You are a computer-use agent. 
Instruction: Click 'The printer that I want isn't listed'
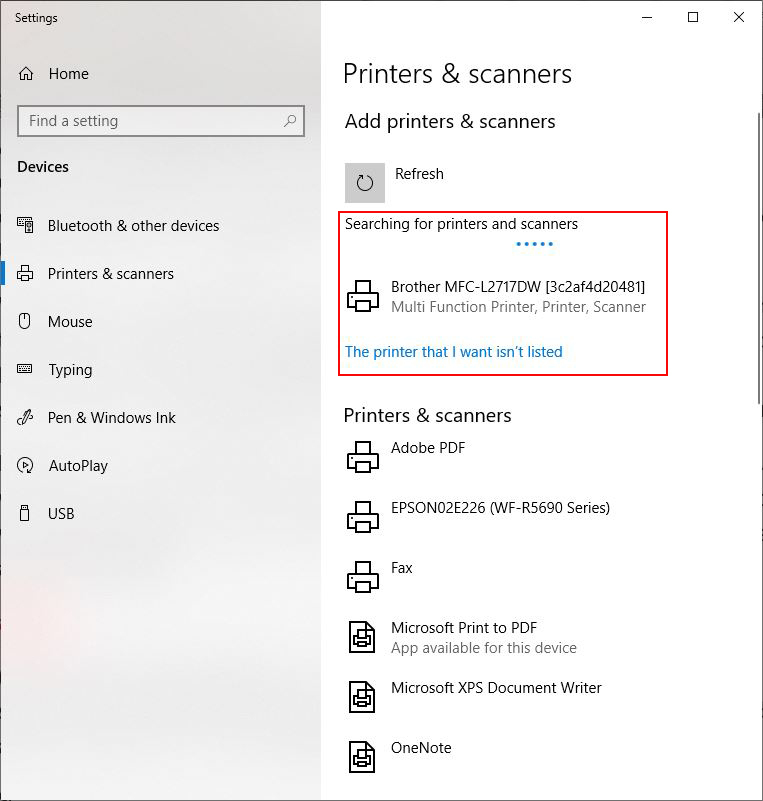pos(454,352)
